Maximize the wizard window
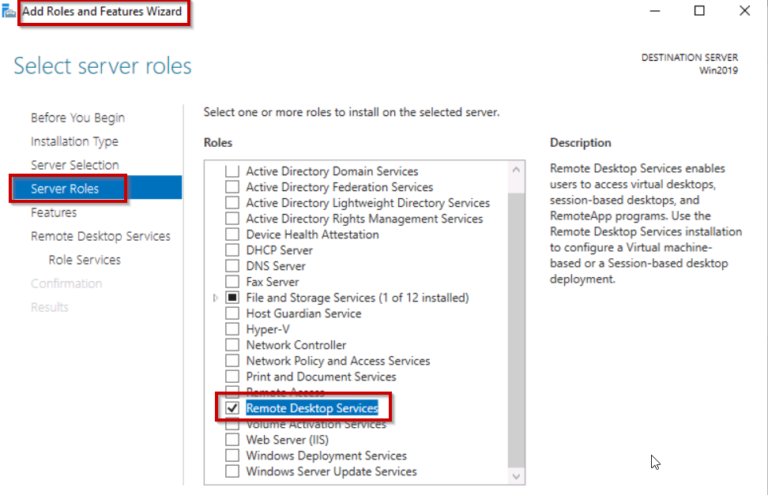 tap(699, 11)
